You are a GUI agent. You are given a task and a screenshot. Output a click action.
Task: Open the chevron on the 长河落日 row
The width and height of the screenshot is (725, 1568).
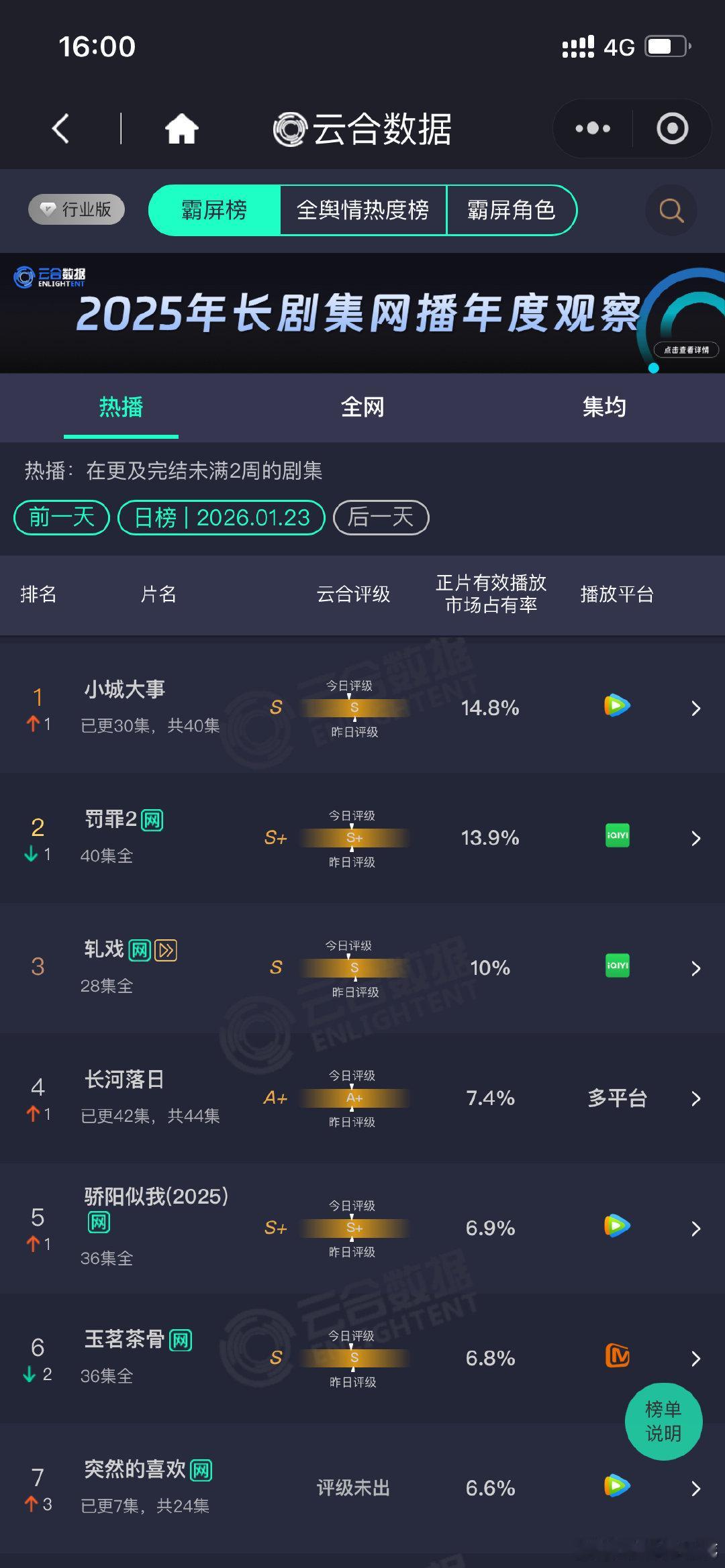(x=696, y=1098)
